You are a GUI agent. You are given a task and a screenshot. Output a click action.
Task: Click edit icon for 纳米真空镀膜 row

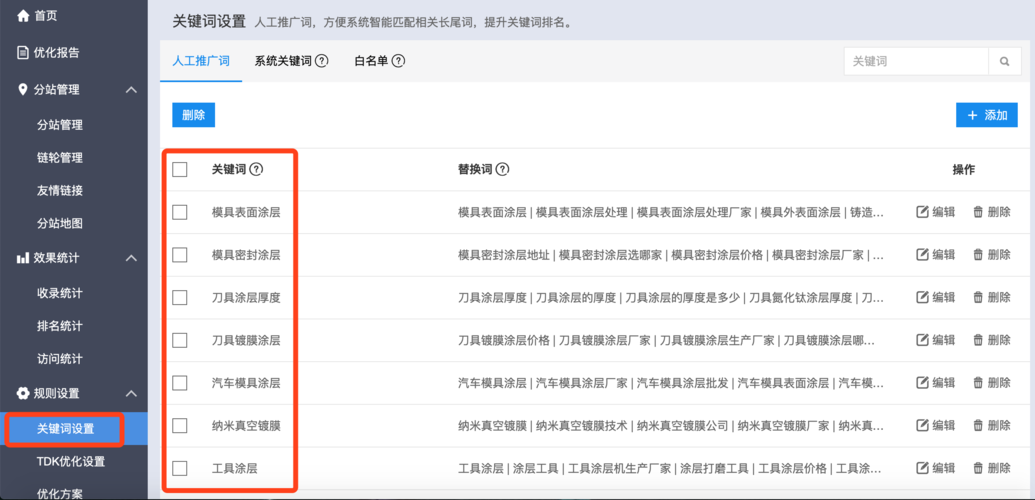(x=923, y=425)
